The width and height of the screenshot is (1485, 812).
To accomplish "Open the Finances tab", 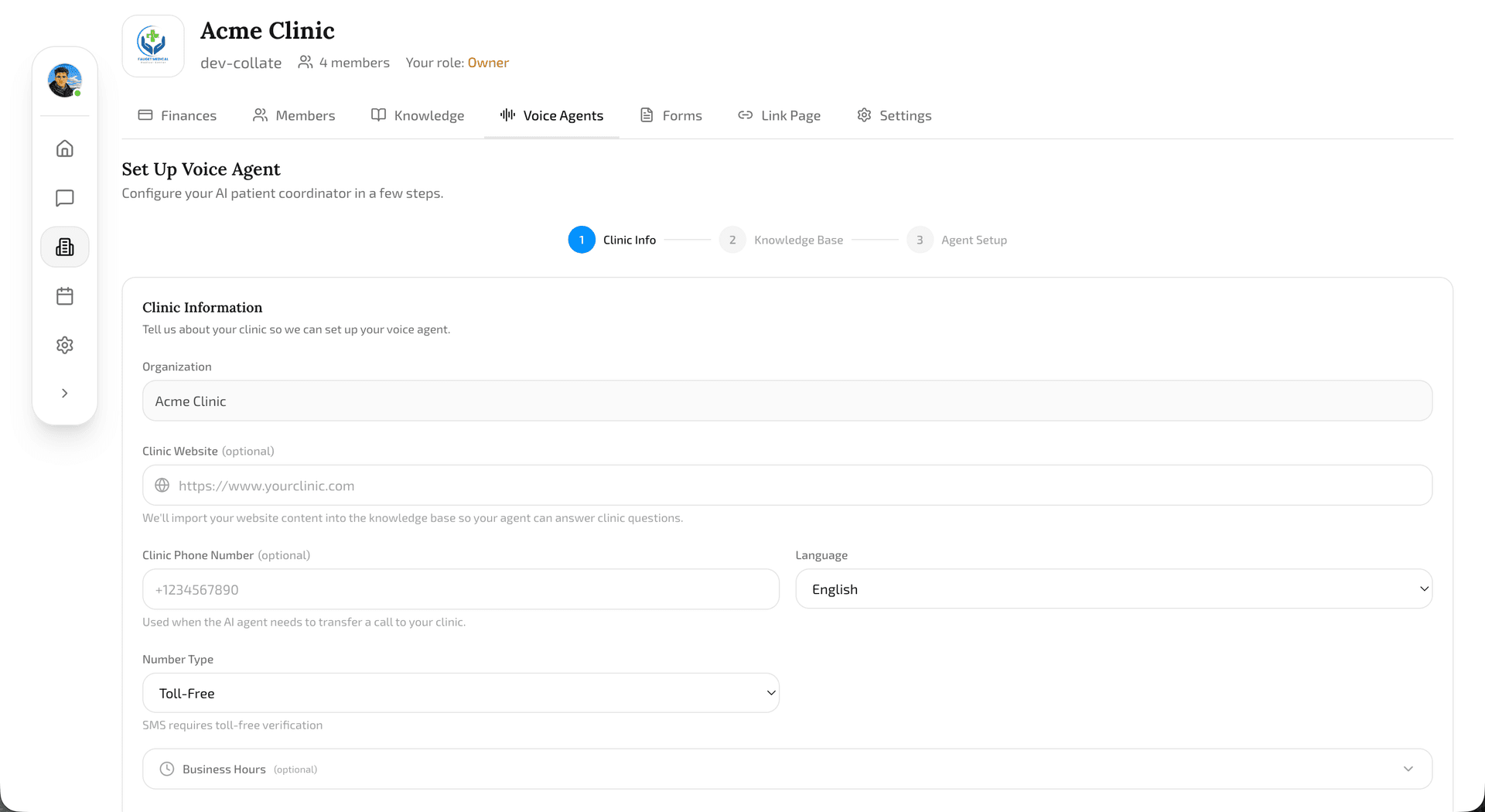I will 176,114.
